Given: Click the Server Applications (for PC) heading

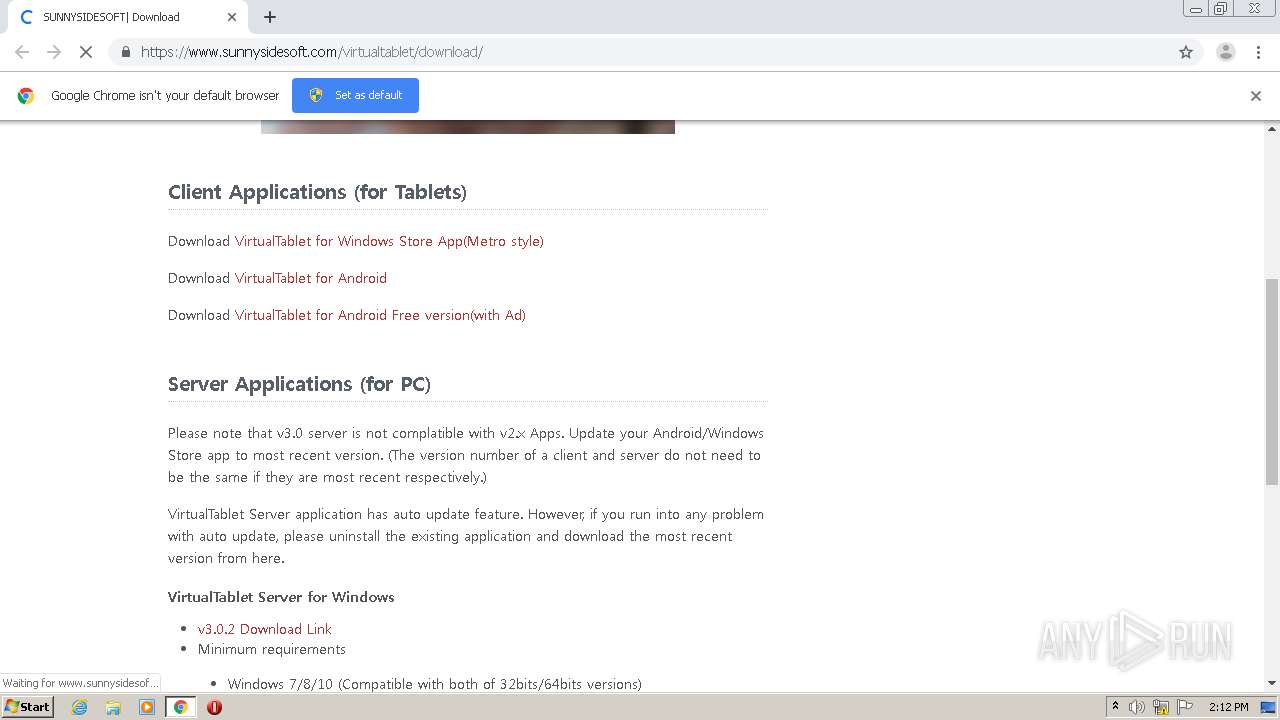Looking at the screenshot, I should tap(299, 384).
